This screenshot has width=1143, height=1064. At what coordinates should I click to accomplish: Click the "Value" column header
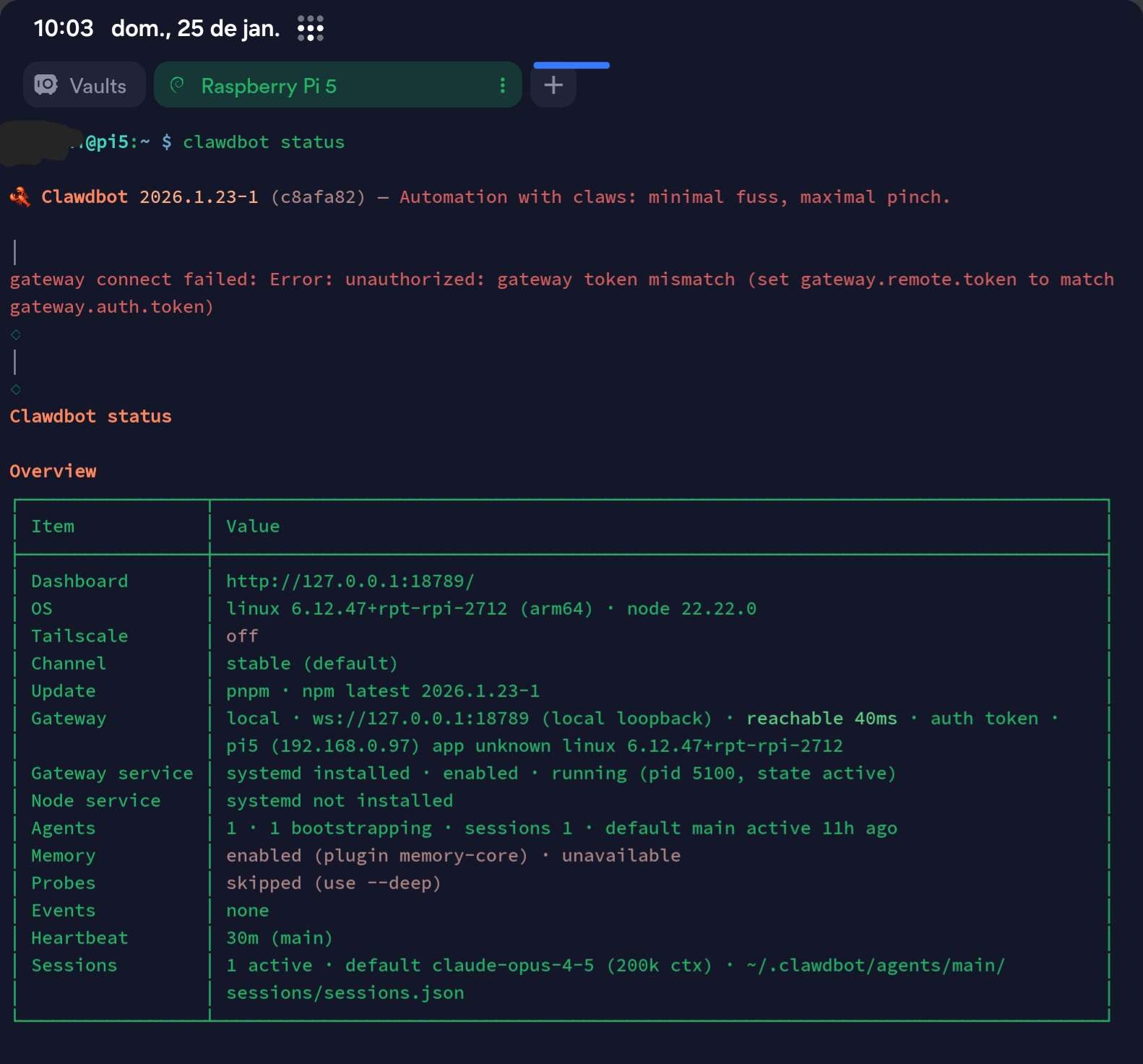(x=253, y=527)
